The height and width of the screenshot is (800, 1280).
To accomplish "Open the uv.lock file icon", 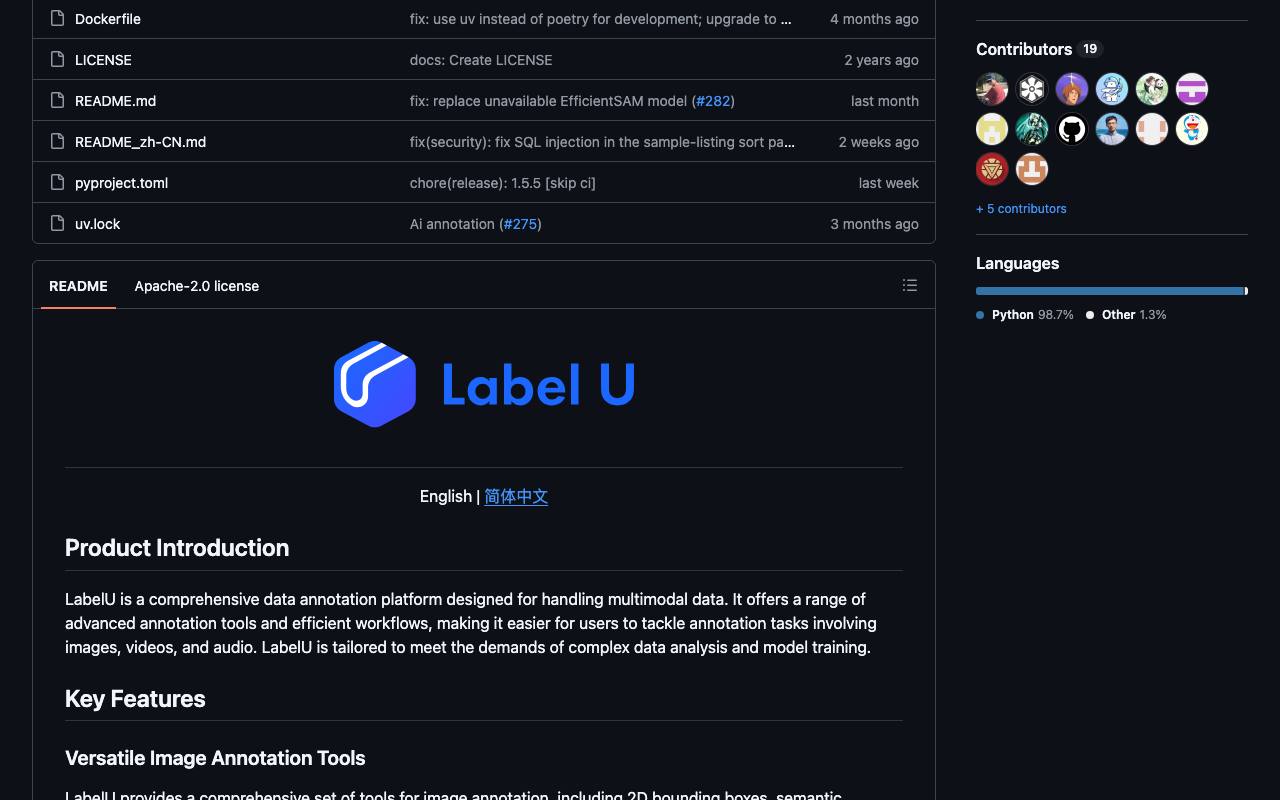I will click(57, 224).
